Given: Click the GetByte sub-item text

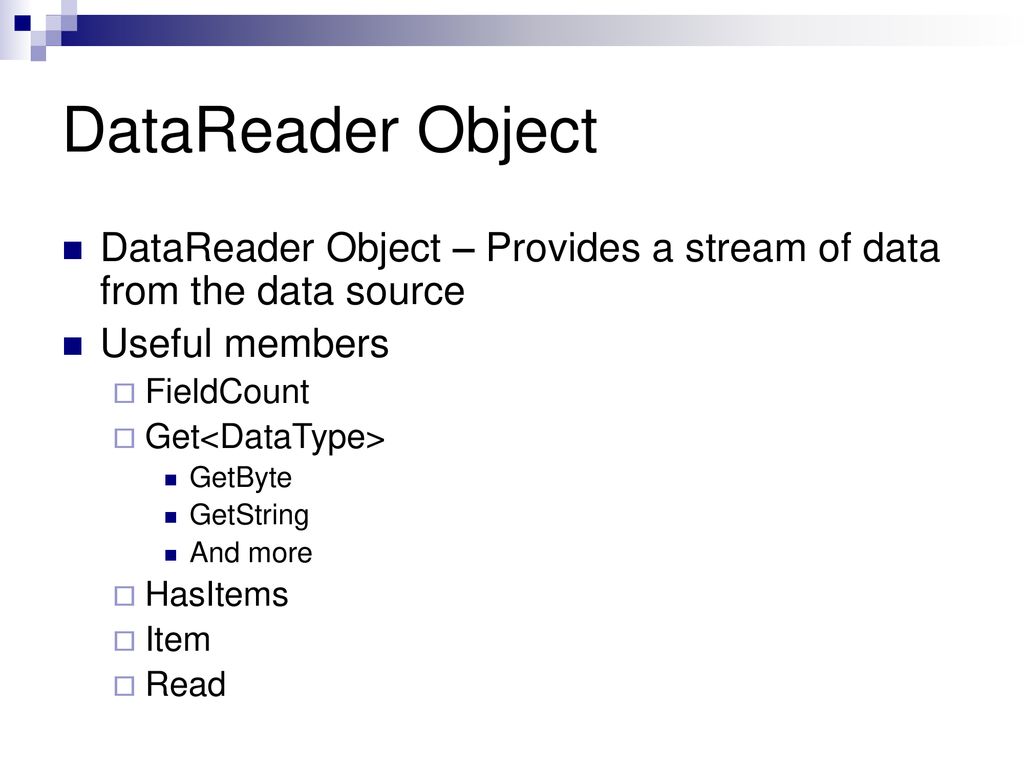Looking at the screenshot, I should tap(240, 478).
